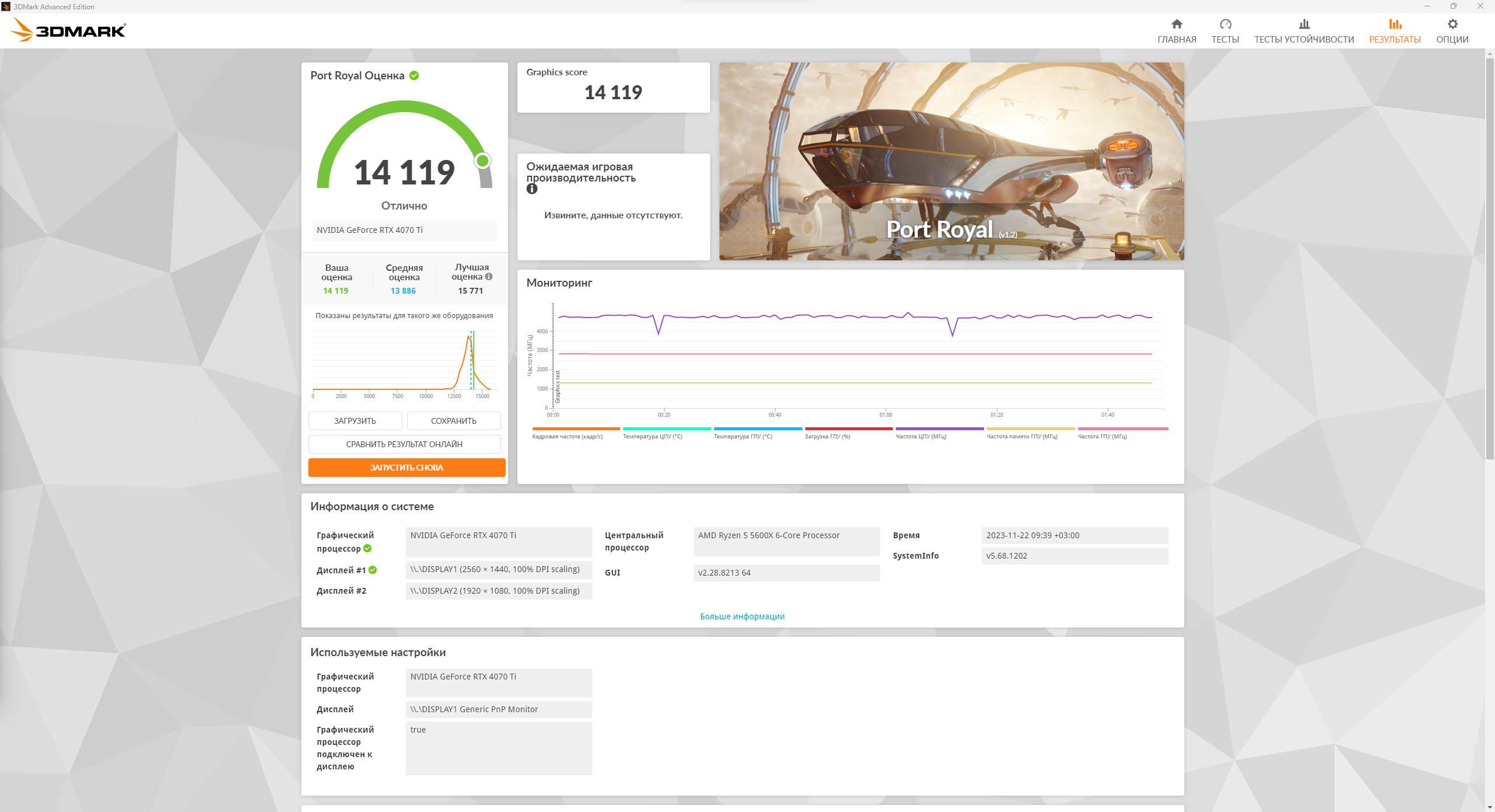This screenshot has height=812, width=1495.
Task: Click Сравнить результат онлайн button
Action: (x=404, y=444)
